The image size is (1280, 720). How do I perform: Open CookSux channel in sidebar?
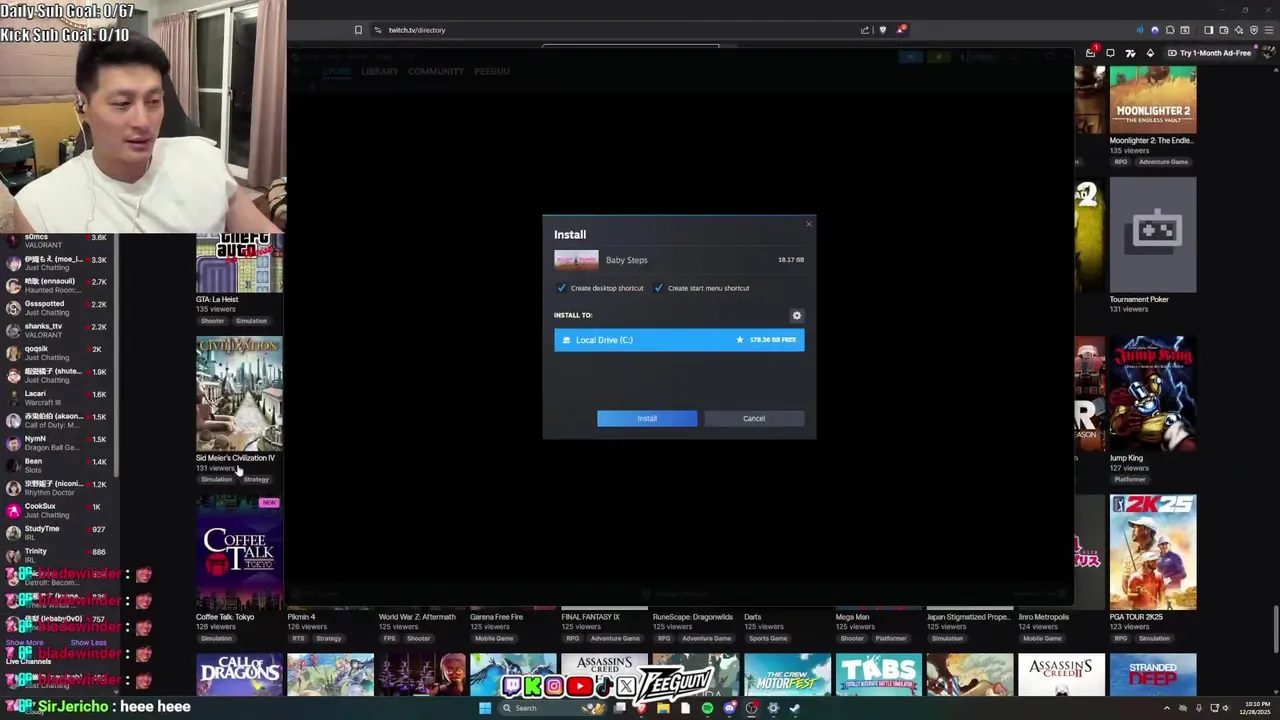[x=60, y=510]
